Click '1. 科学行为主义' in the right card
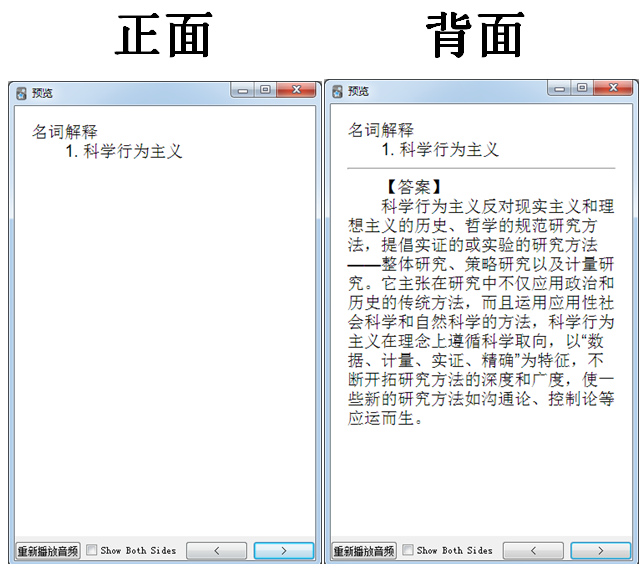The height and width of the screenshot is (564, 642). click(x=440, y=149)
